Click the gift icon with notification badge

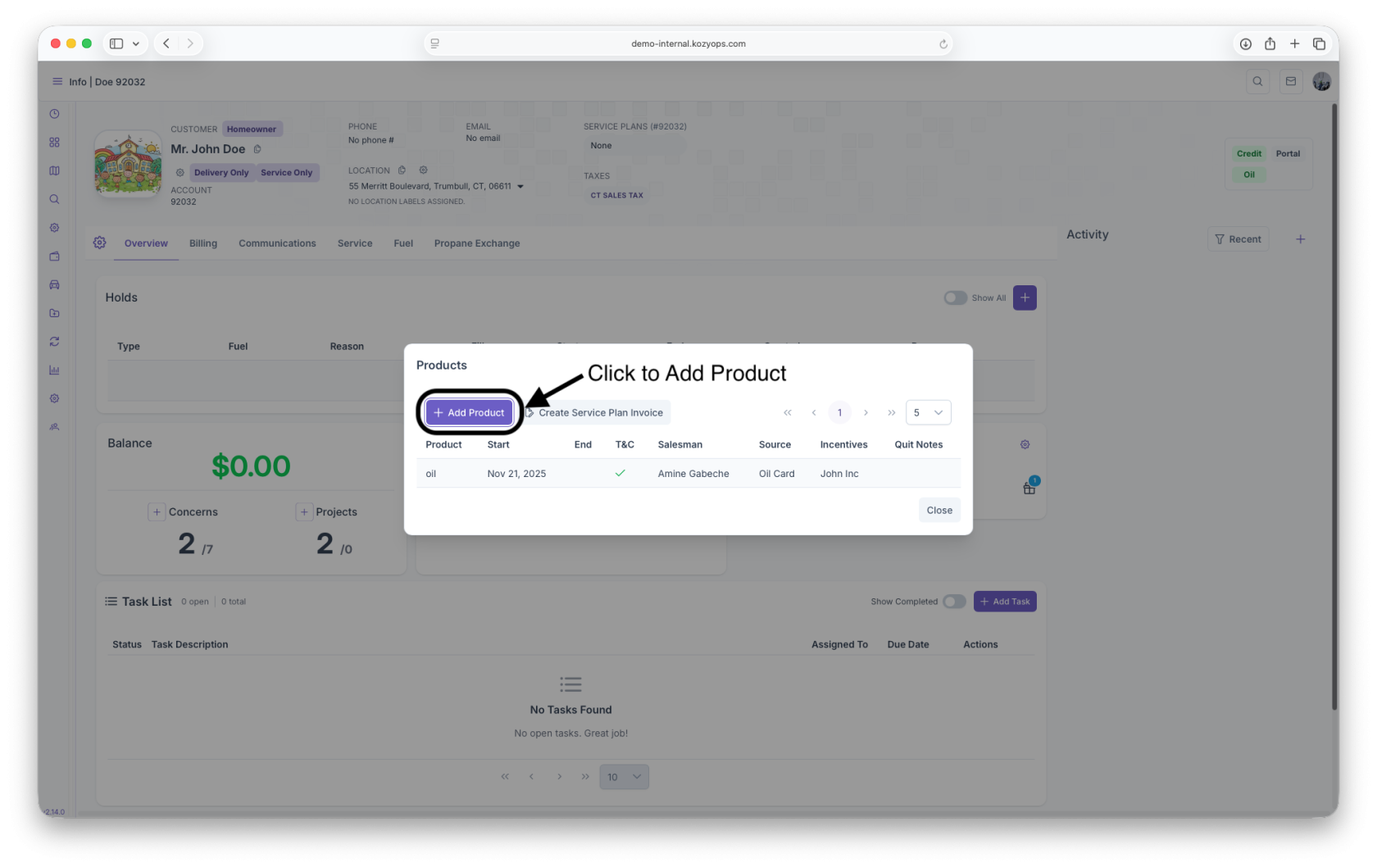pos(1029,488)
